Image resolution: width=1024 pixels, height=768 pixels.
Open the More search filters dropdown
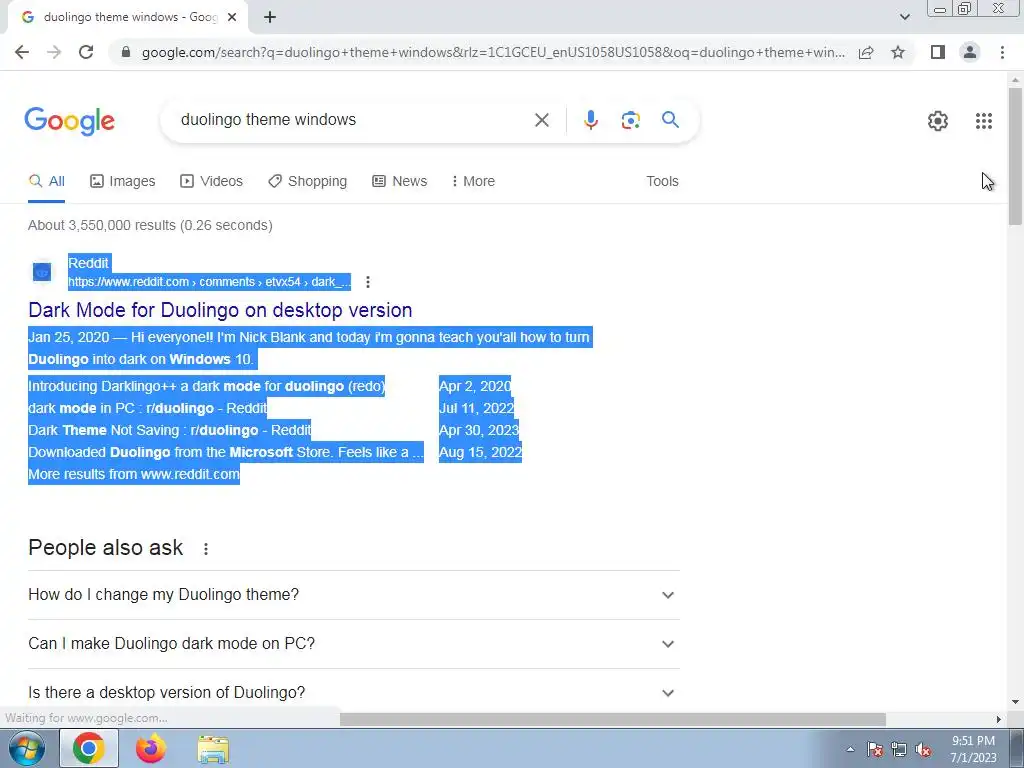[x=473, y=181]
